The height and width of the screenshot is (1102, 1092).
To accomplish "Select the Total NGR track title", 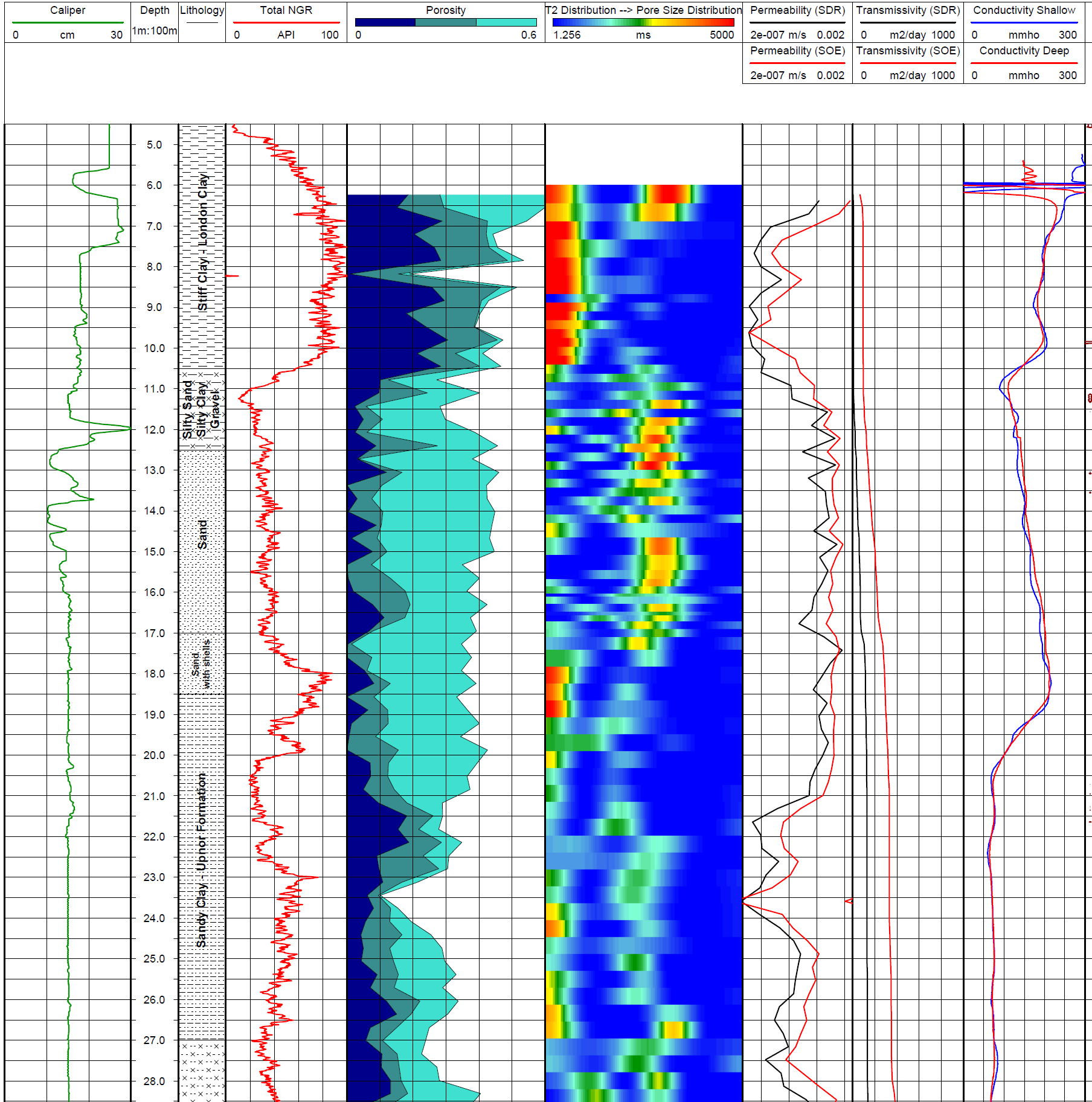I will 286,10.
